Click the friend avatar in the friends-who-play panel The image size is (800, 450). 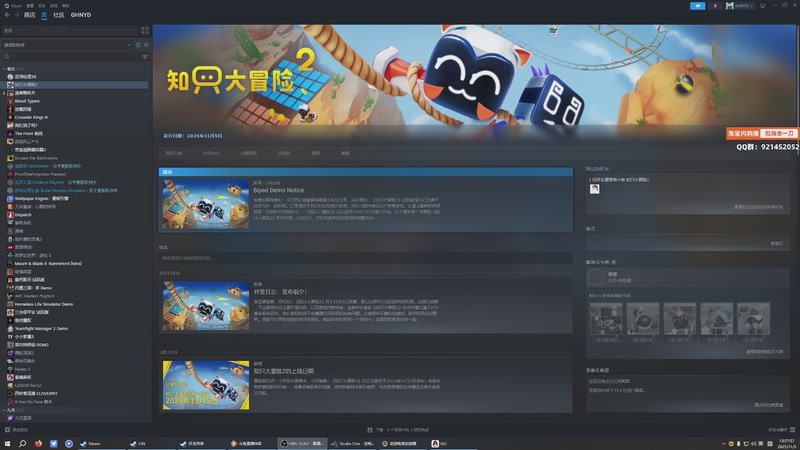click(x=594, y=189)
